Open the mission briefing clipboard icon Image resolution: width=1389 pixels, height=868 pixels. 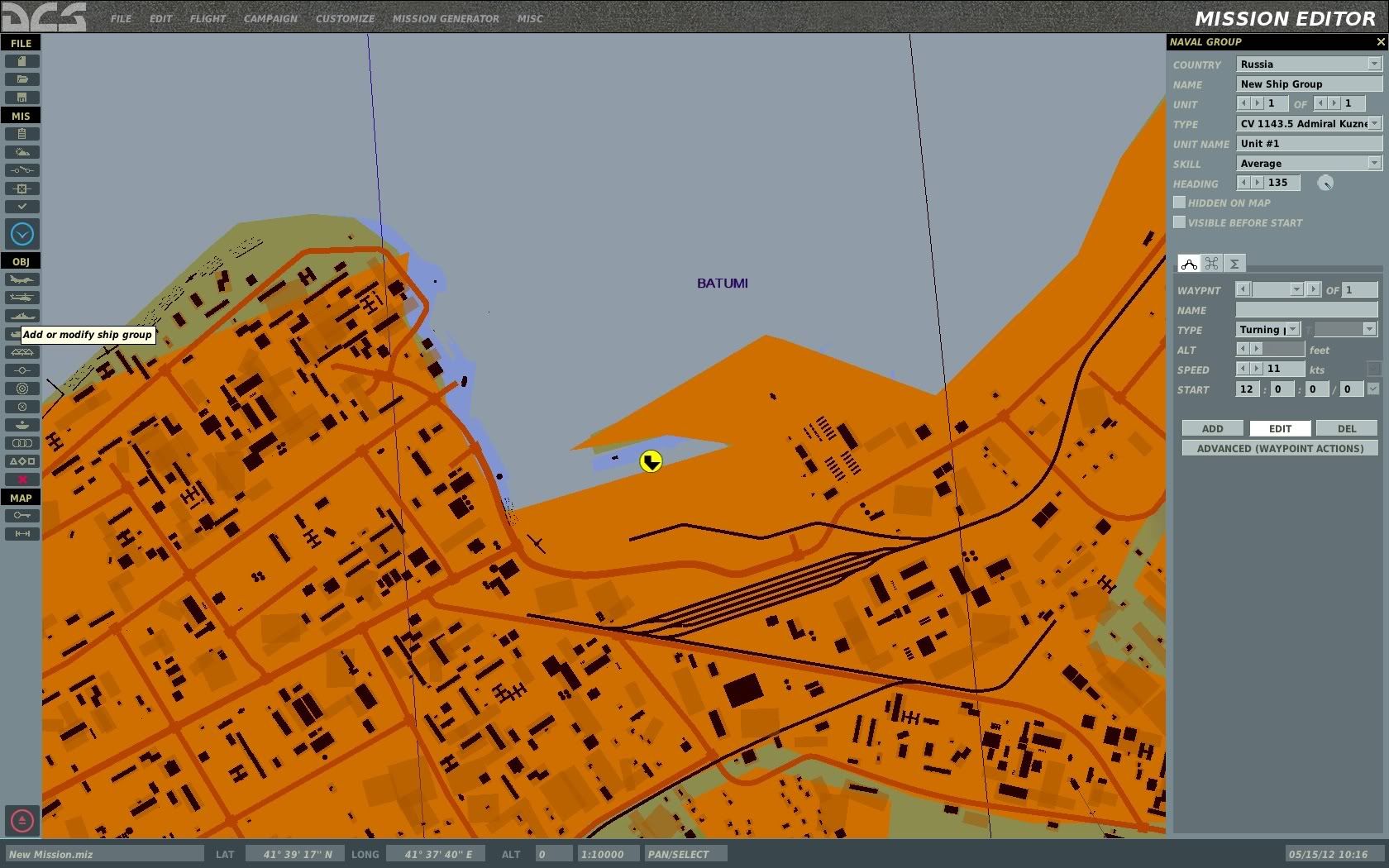[21, 134]
